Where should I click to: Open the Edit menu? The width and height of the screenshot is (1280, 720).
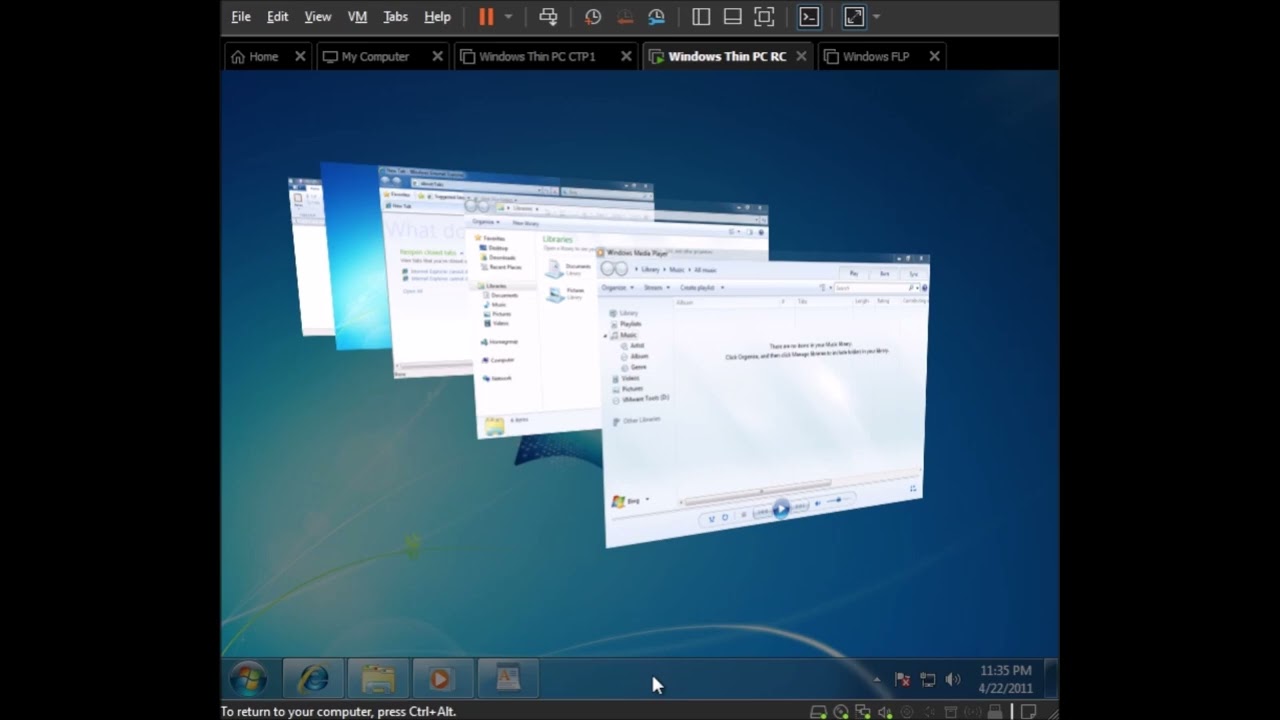[277, 17]
